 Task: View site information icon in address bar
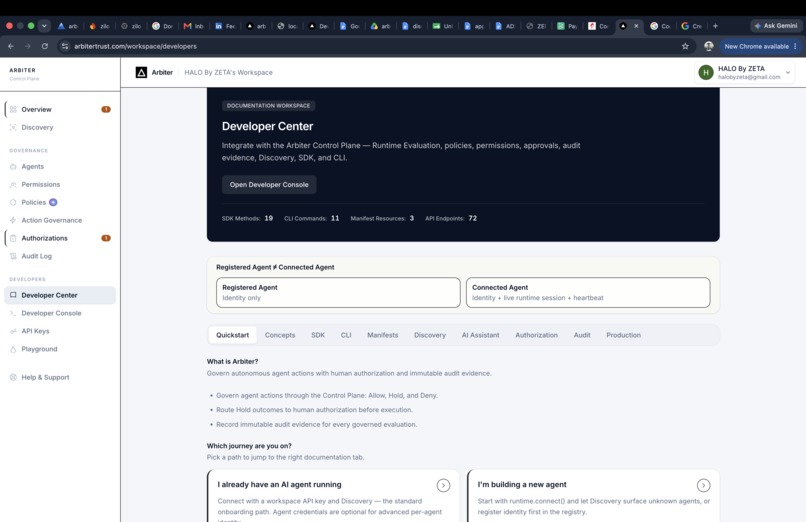point(65,46)
